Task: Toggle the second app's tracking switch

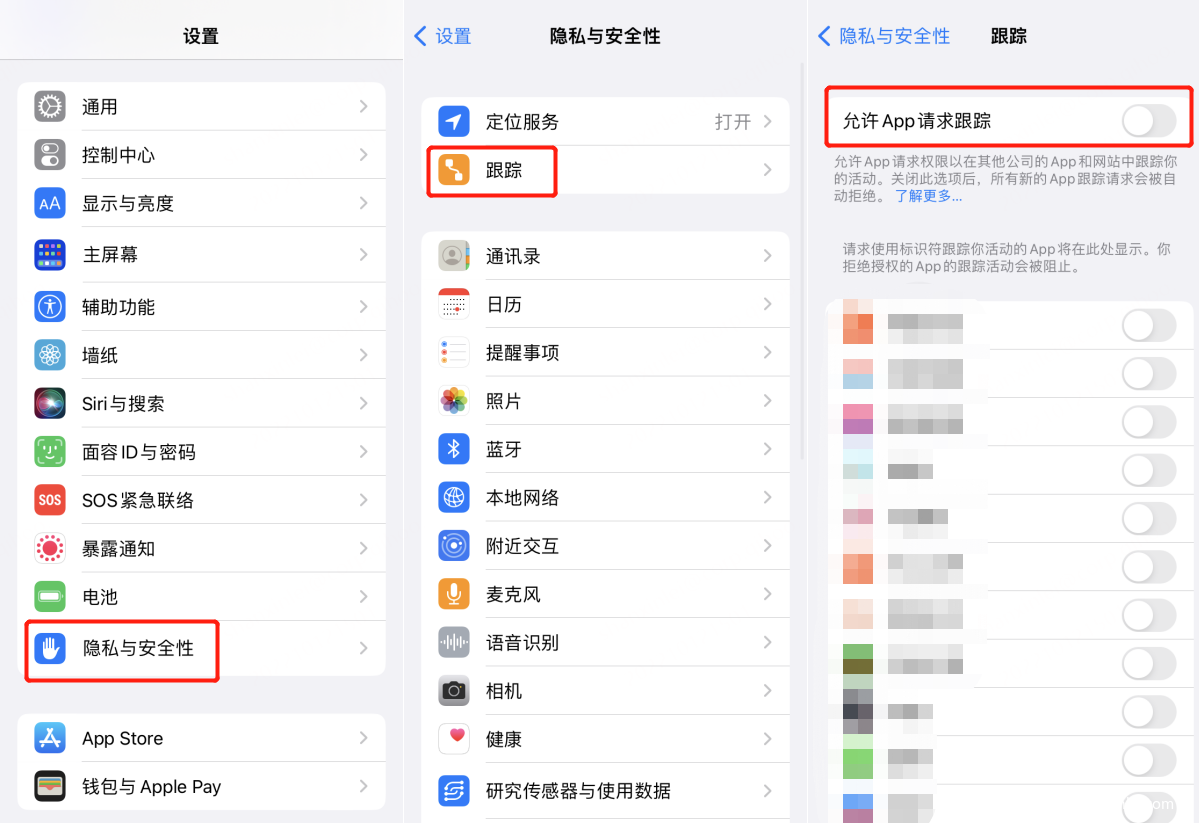Action: tap(1148, 374)
